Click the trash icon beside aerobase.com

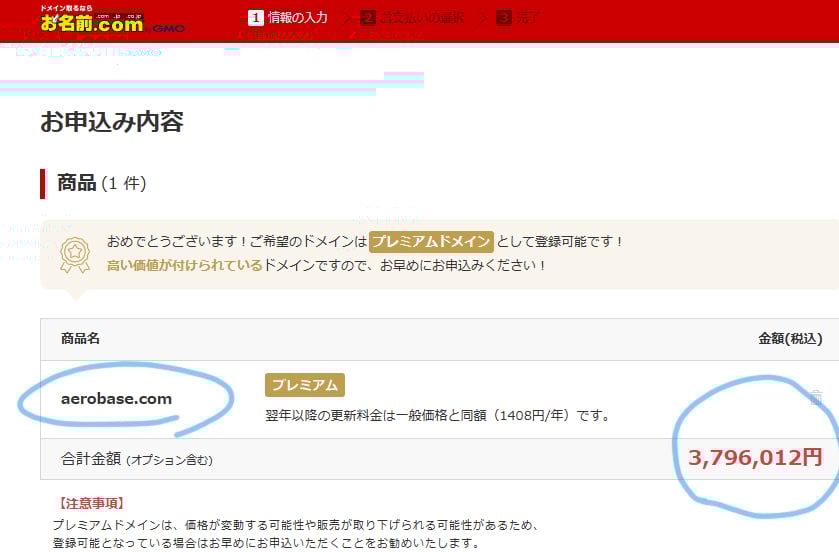click(816, 397)
